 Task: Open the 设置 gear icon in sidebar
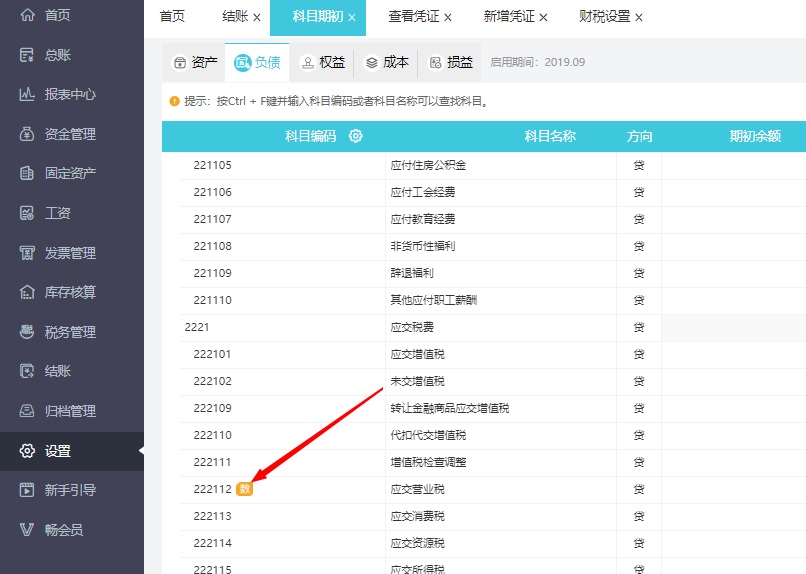pyautogui.click(x=27, y=451)
